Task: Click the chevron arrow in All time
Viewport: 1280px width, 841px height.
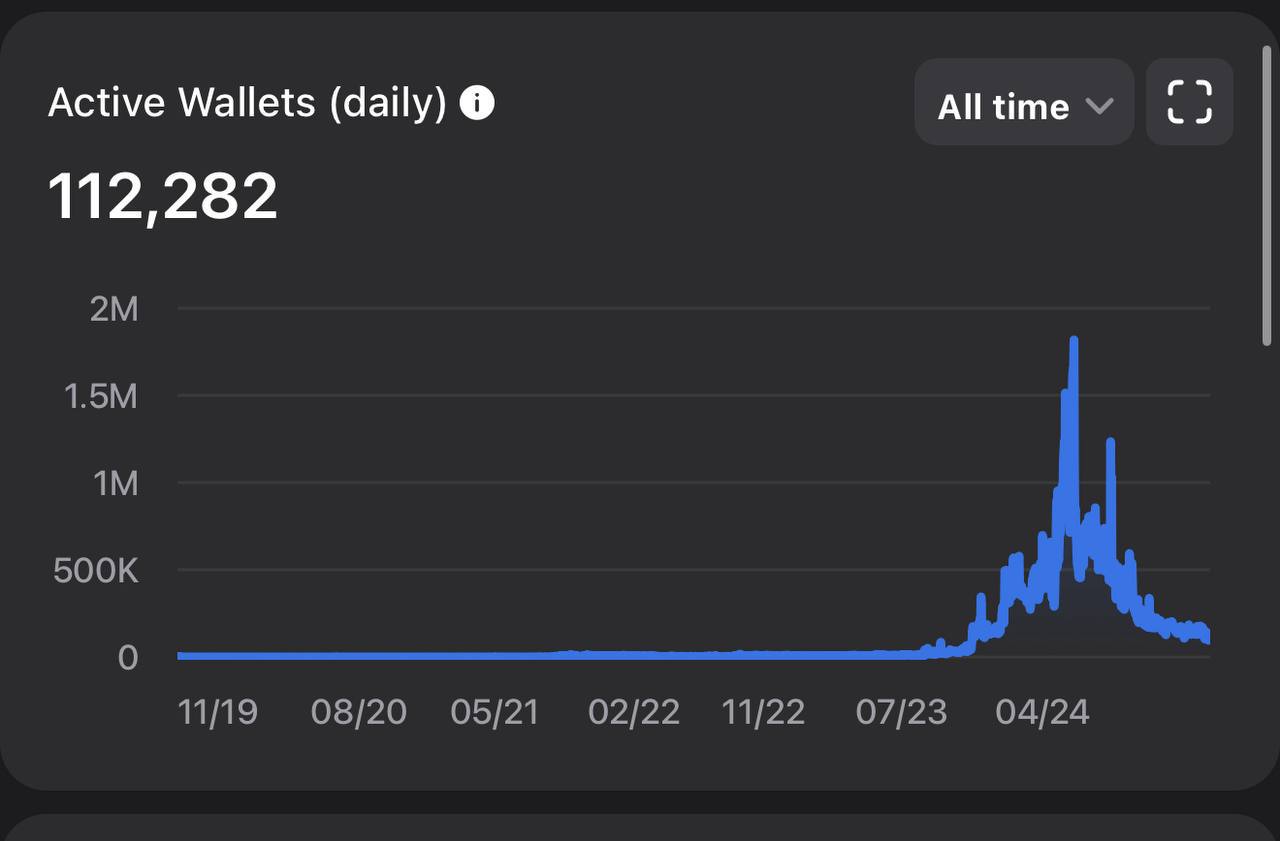Action: (1099, 105)
